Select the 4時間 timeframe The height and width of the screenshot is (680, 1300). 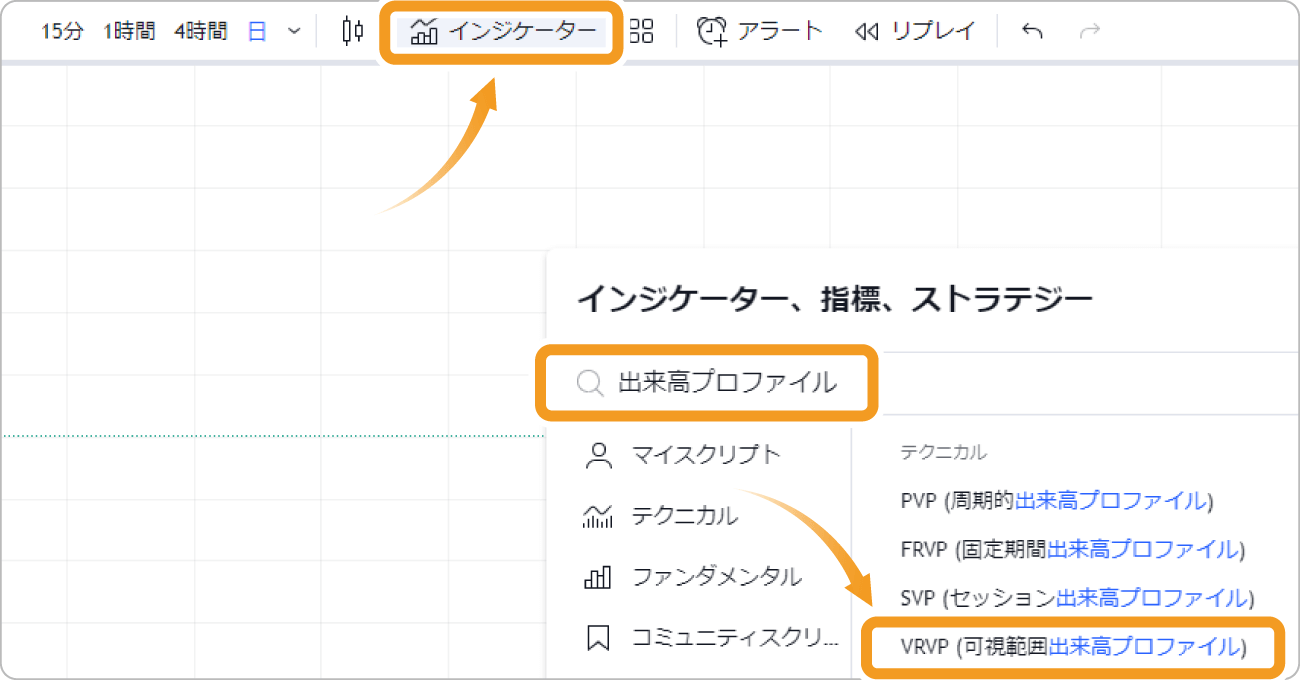(x=200, y=31)
